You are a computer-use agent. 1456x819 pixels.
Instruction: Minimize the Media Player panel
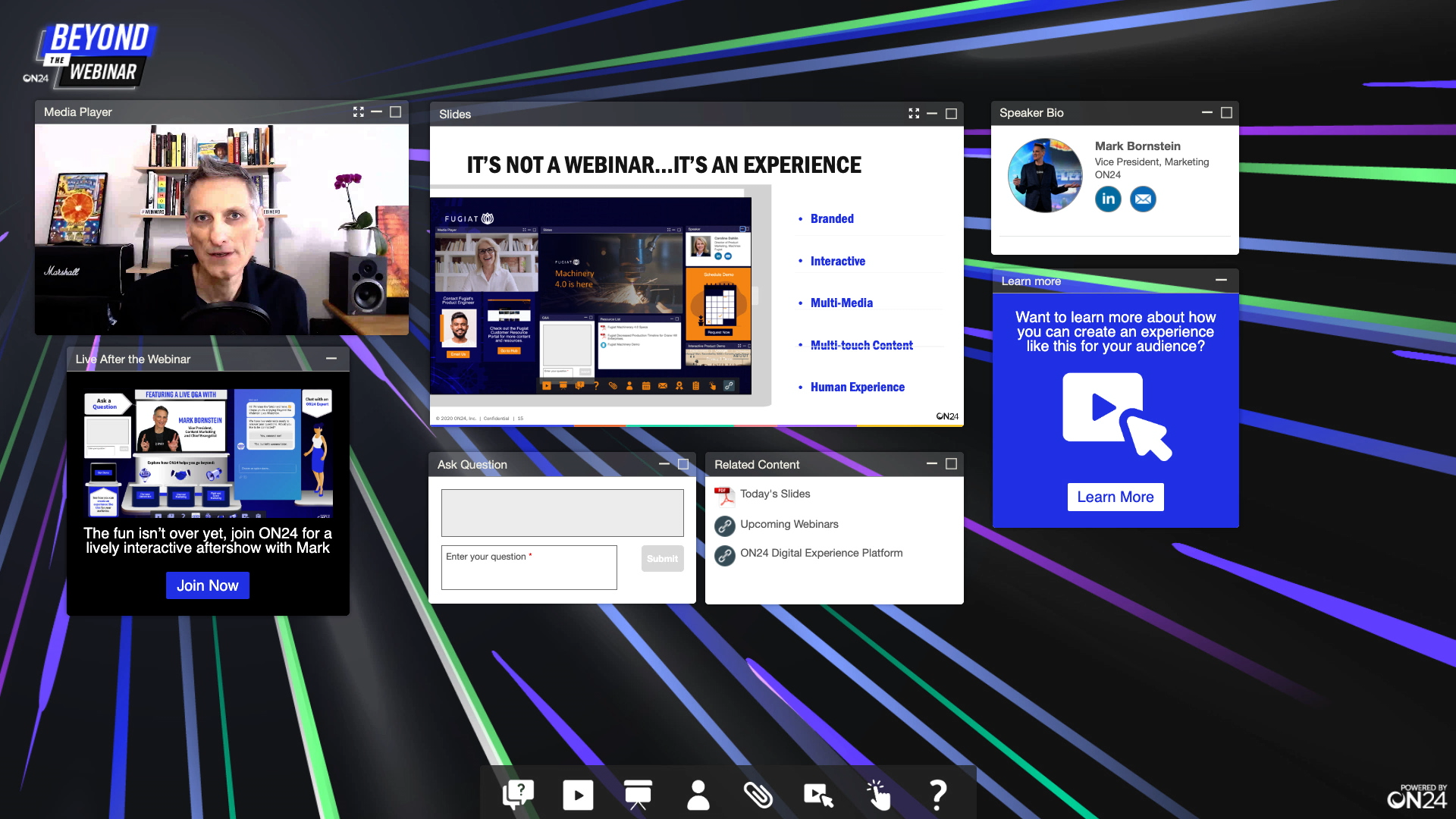point(377,112)
